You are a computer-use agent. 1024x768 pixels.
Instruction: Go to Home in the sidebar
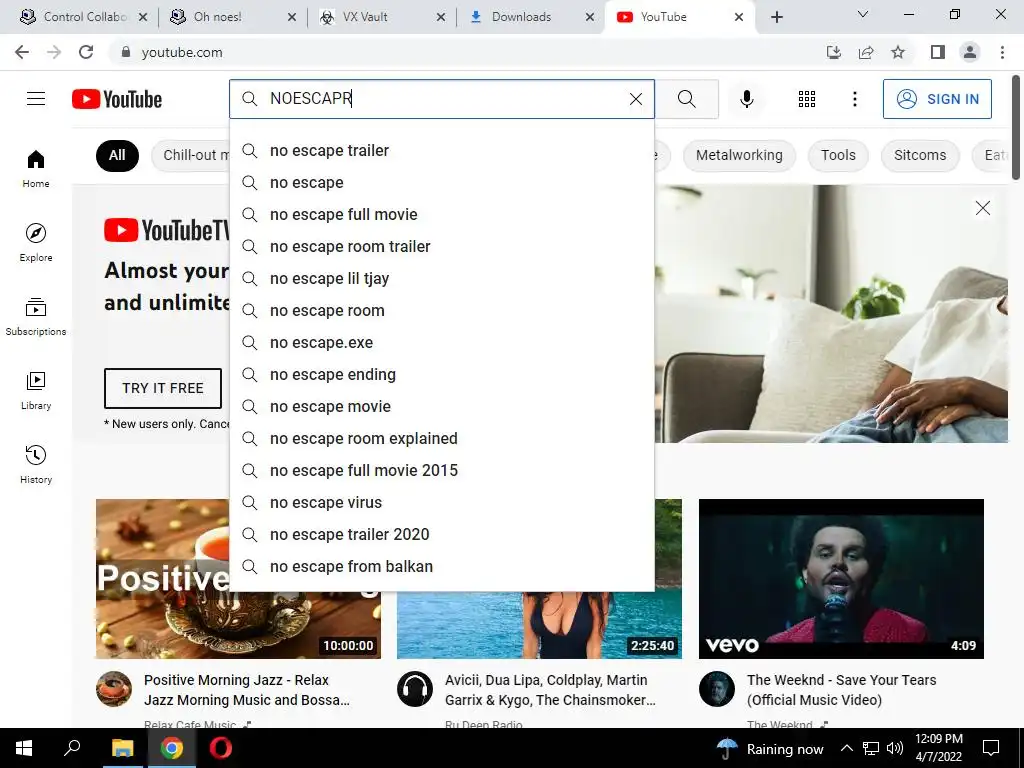(x=36, y=168)
